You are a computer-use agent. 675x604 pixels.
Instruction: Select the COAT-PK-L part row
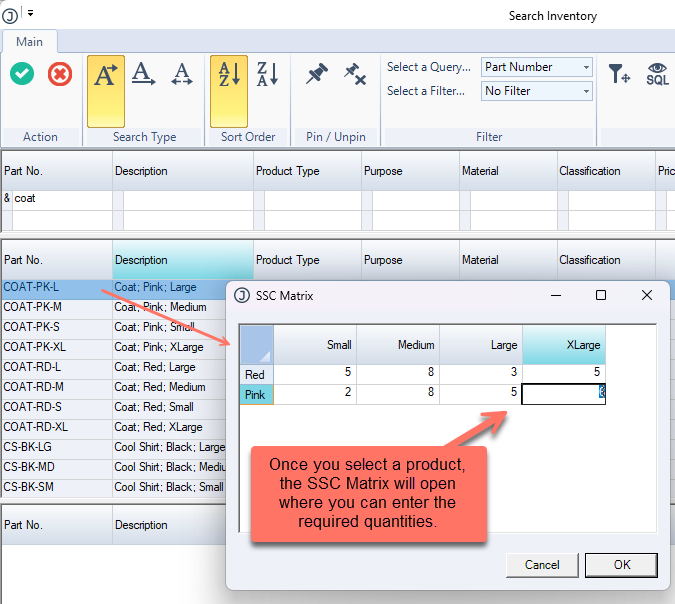[114, 289]
